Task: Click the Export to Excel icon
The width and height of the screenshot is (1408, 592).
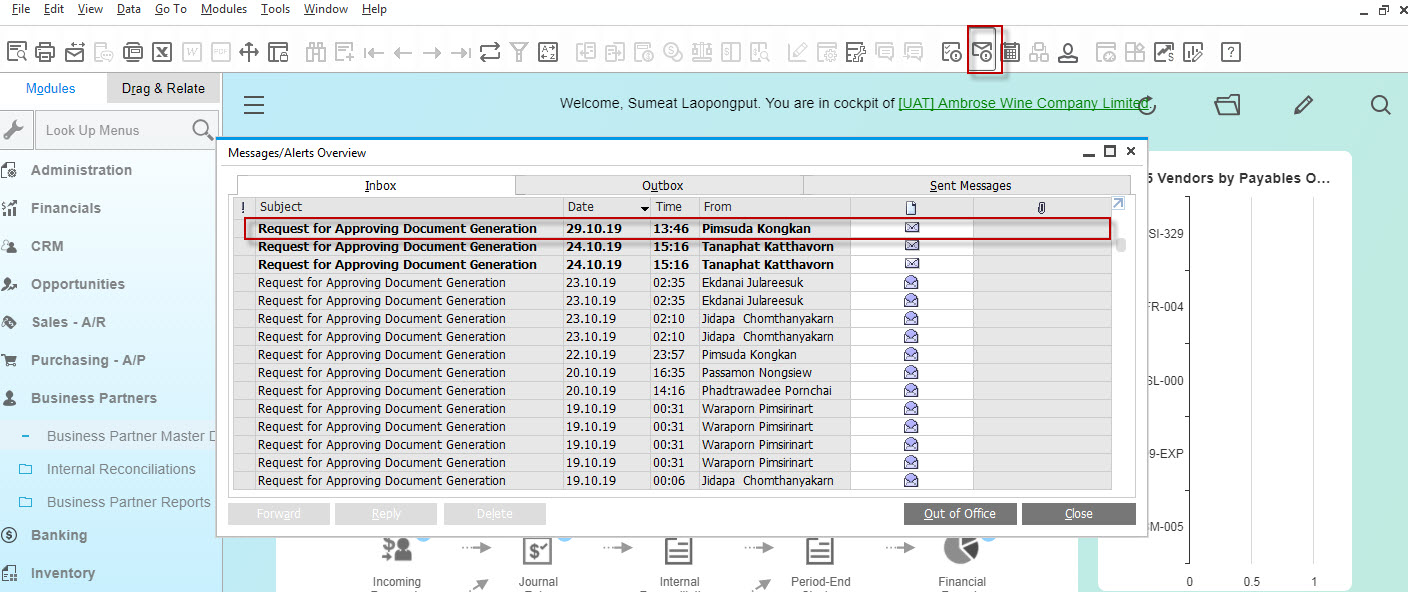Action: [x=162, y=51]
